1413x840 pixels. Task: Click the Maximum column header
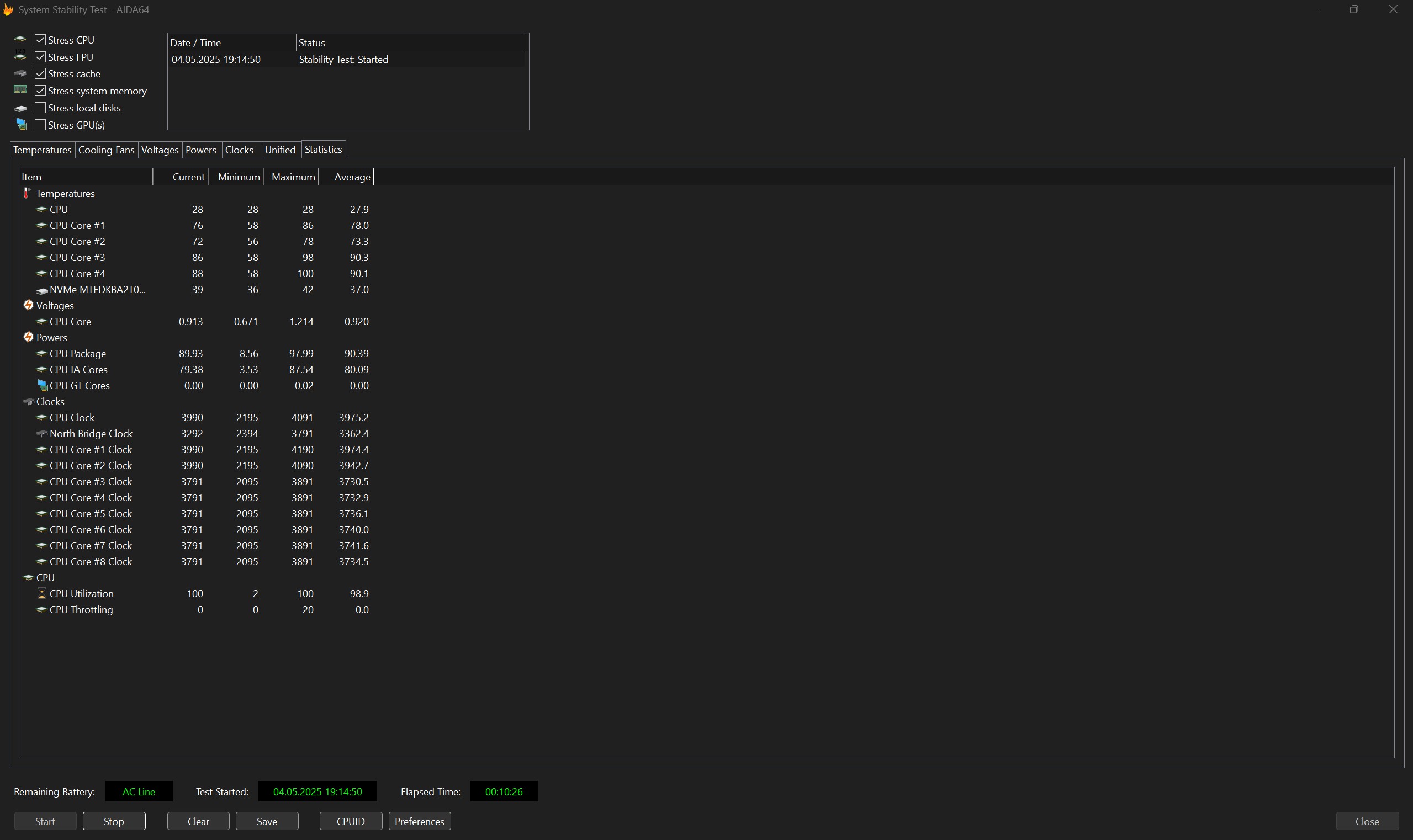coord(292,177)
